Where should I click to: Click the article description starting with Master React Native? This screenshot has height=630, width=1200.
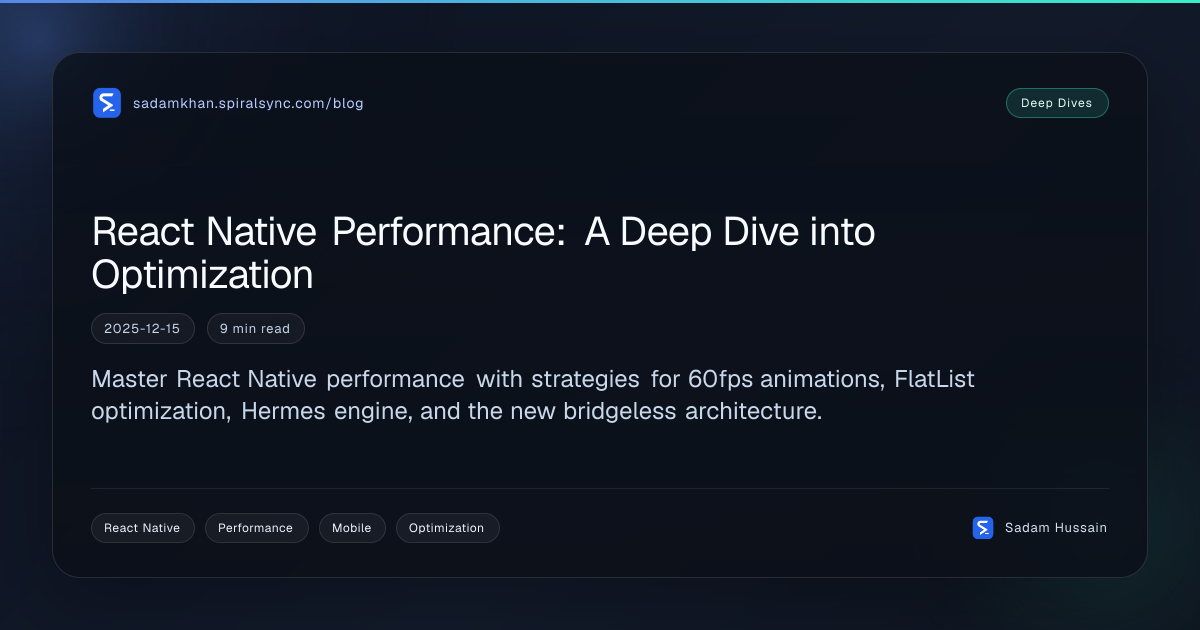tap(533, 395)
